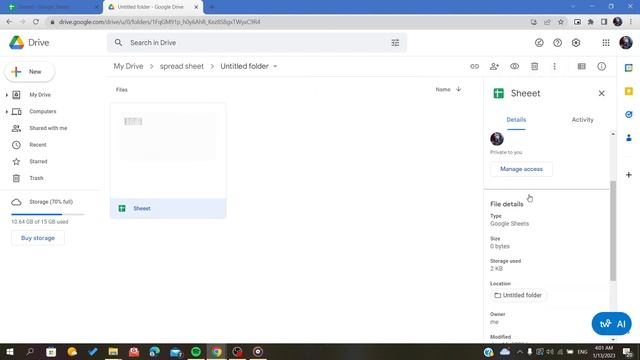Open the Windows Start menu
The height and width of the screenshot is (360, 640).
[9, 352]
